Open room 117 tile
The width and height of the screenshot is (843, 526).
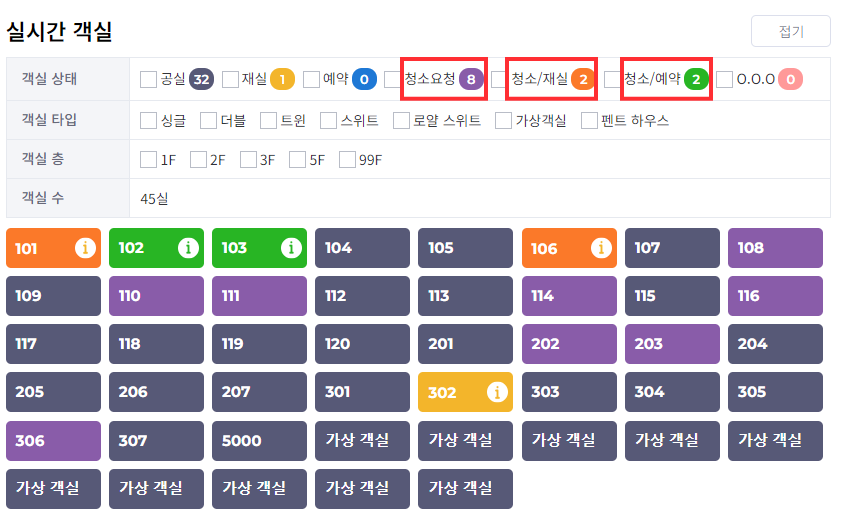(x=53, y=344)
